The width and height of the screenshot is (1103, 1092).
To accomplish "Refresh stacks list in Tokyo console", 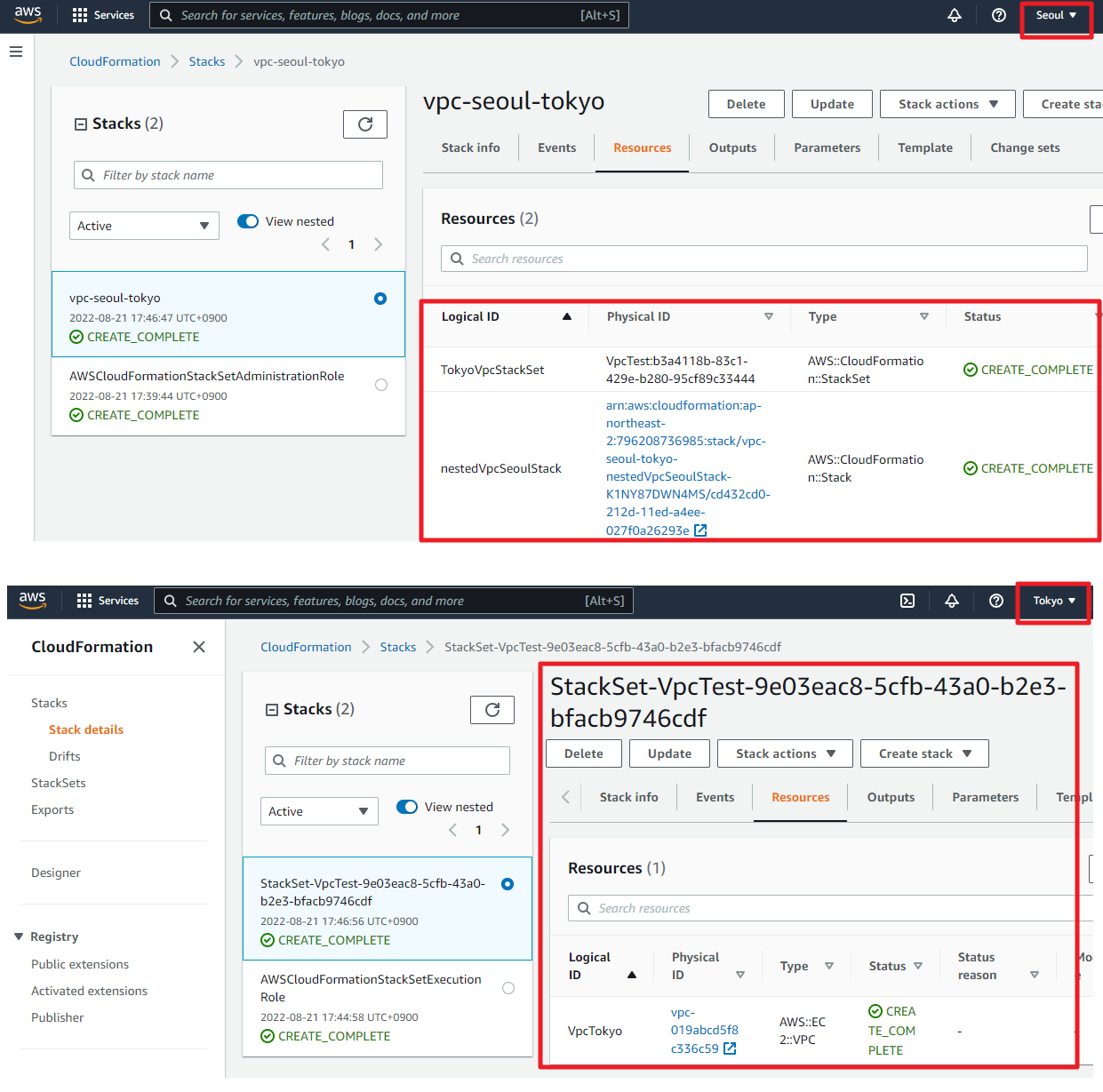I will pos(492,710).
